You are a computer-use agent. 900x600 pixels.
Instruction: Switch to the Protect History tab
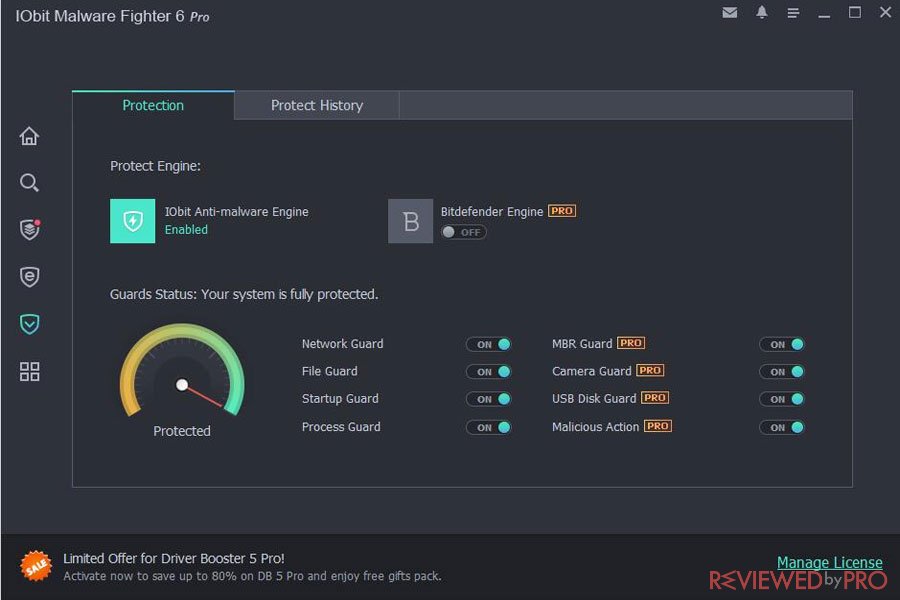317,105
